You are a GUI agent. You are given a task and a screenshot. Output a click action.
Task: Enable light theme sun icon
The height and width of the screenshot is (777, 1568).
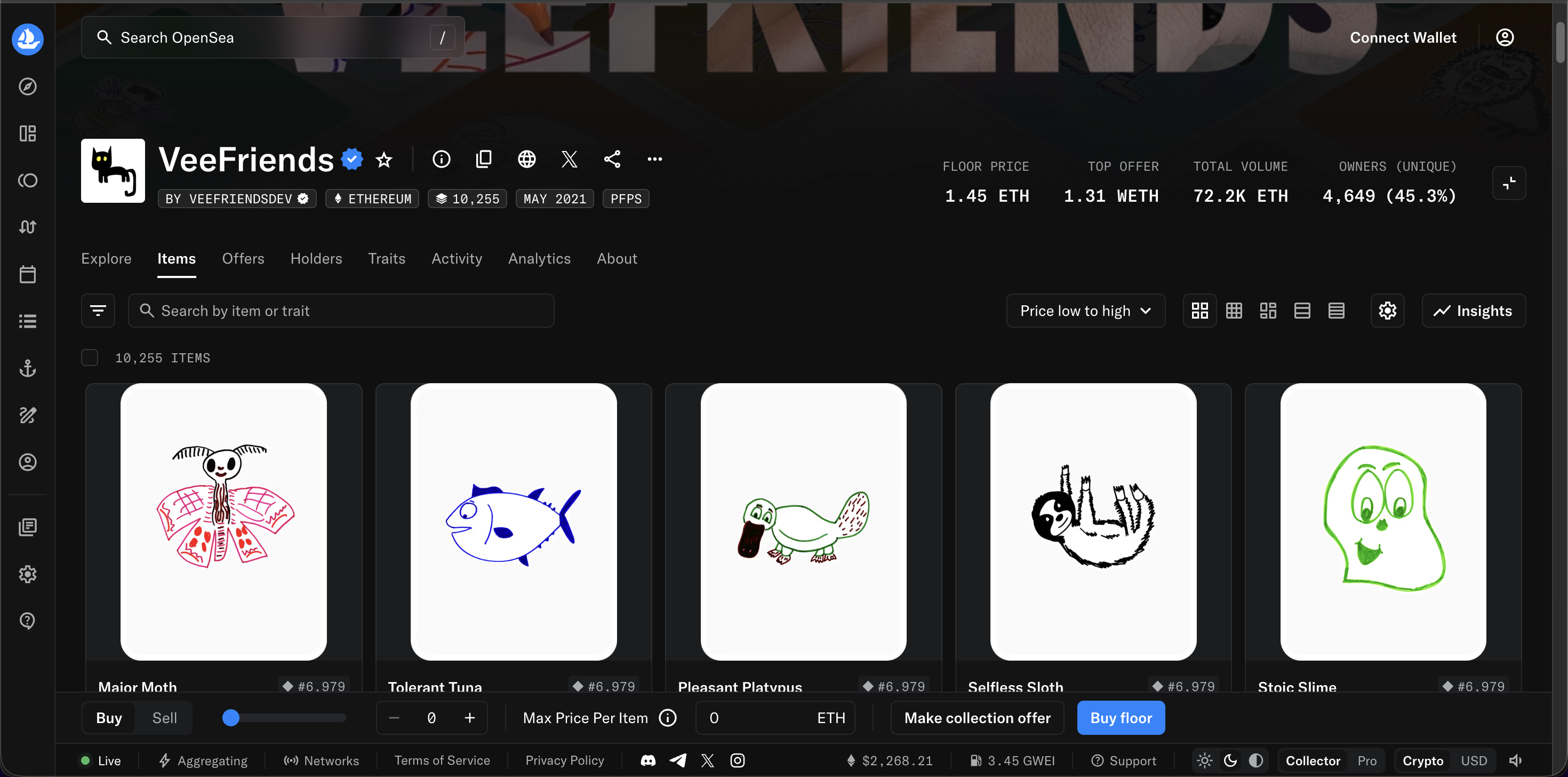click(x=1204, y=760)
